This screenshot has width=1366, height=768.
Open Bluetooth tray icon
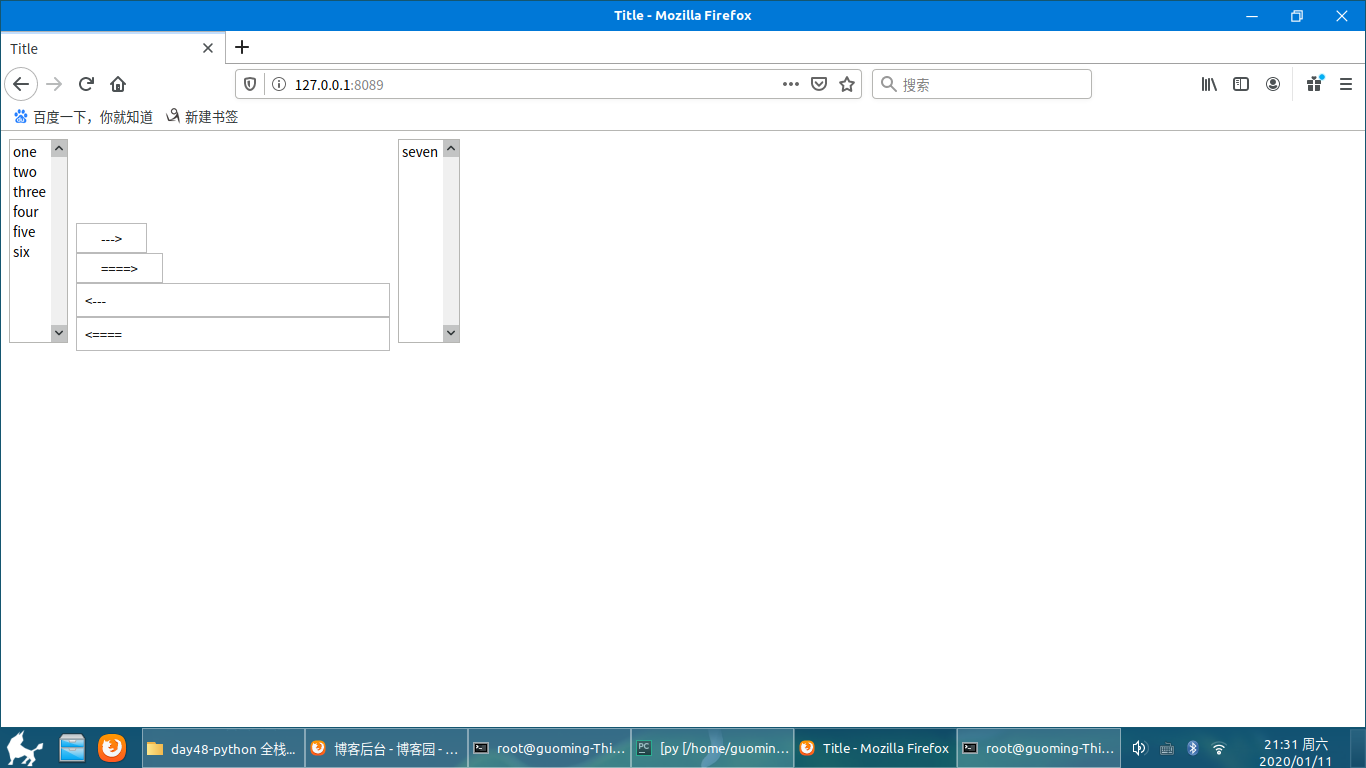click(1192, 748)
